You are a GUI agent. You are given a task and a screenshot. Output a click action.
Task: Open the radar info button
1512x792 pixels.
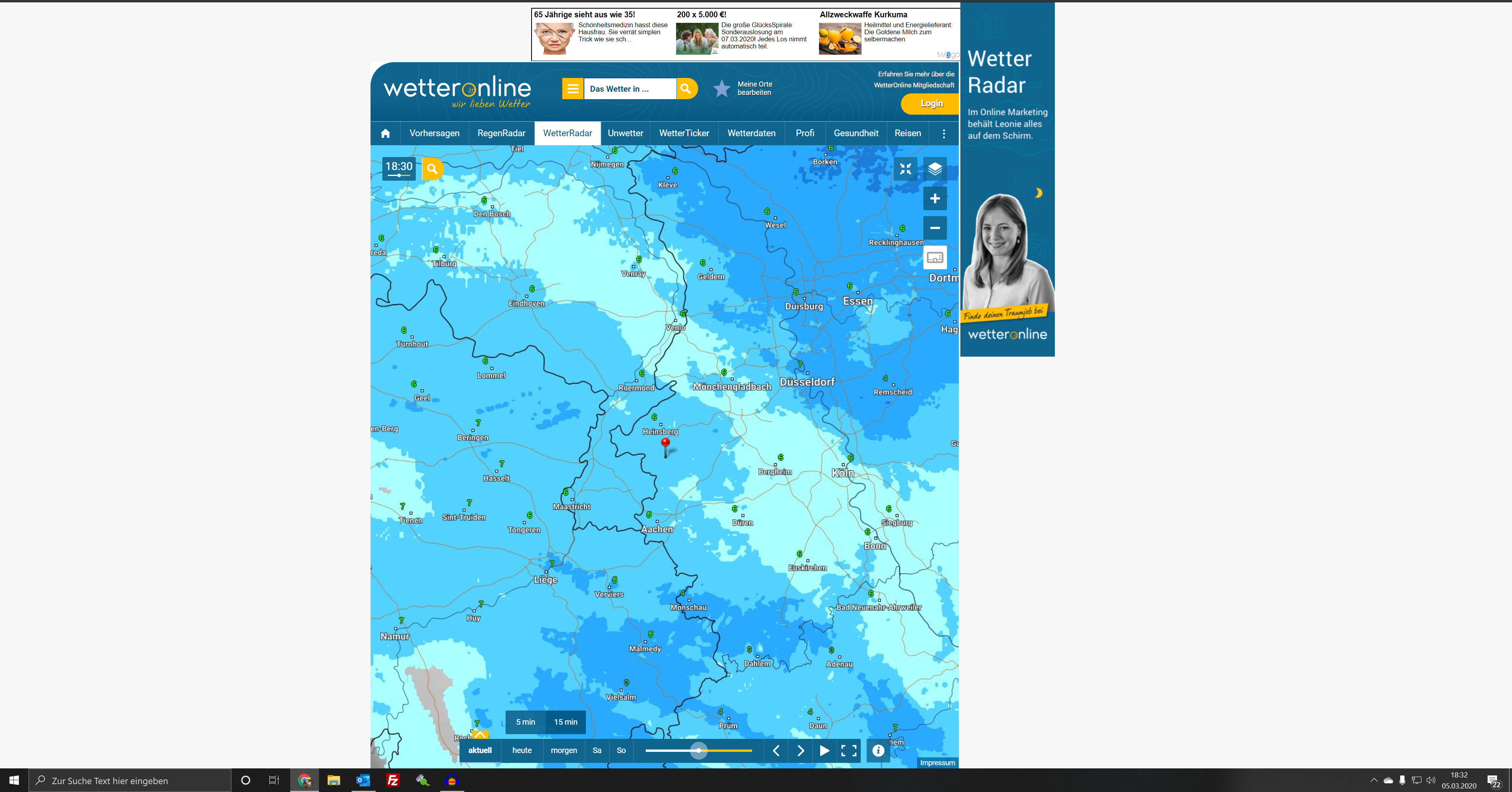coord(878,750)
